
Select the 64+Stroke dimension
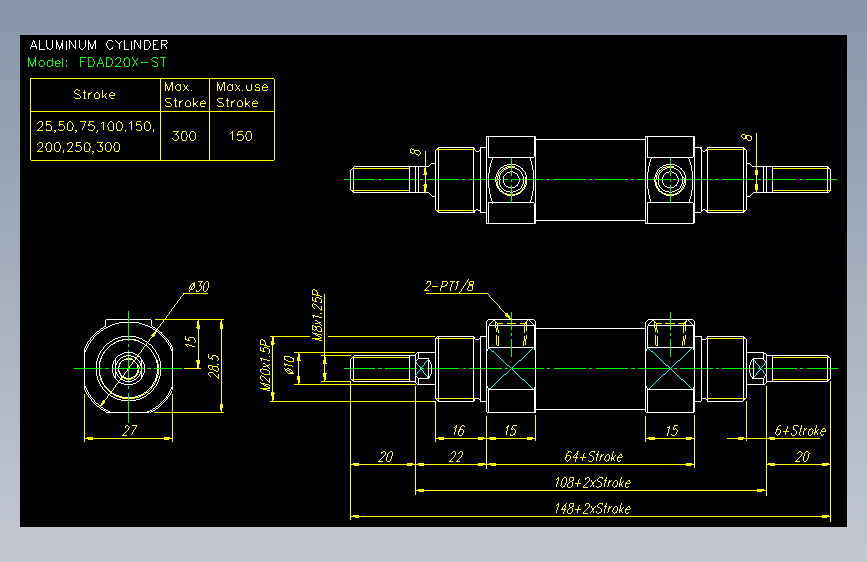[593, 456]
